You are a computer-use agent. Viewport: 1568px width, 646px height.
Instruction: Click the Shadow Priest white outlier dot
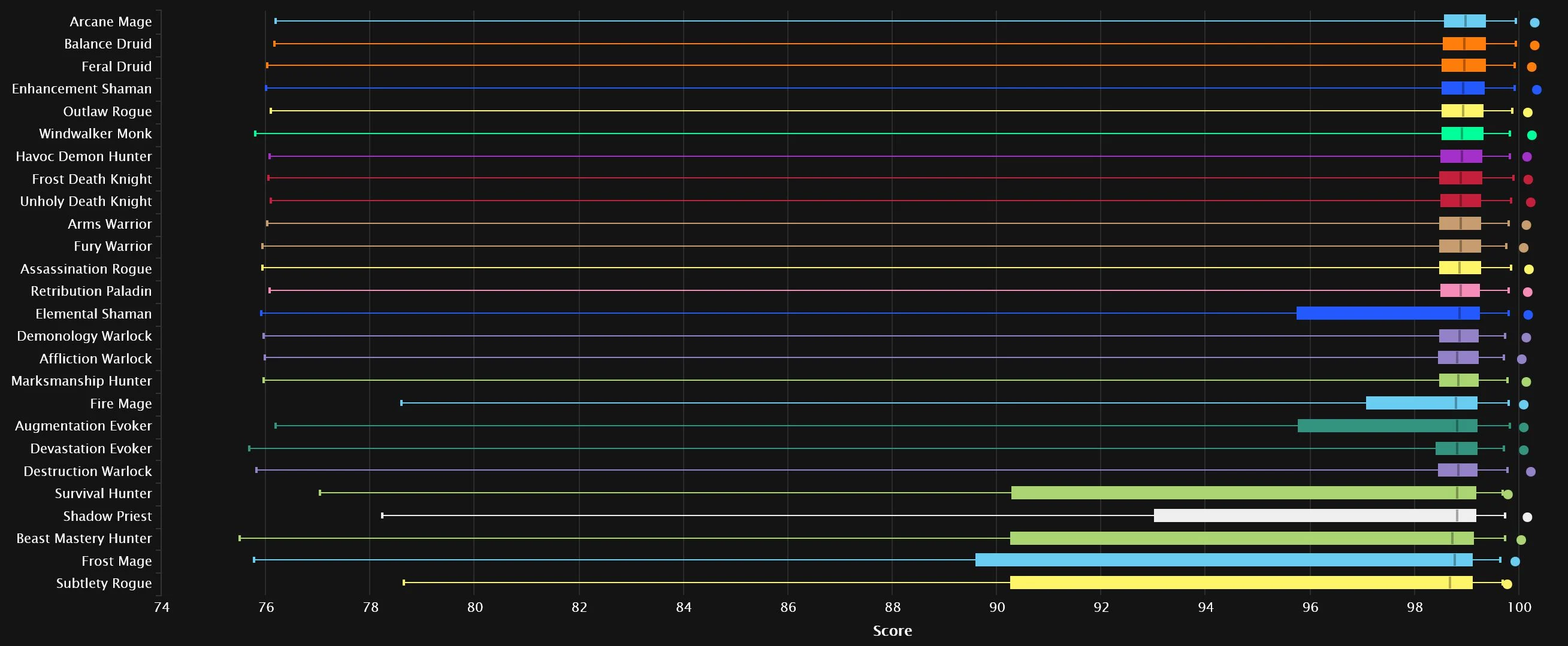tap(1527, 517)
